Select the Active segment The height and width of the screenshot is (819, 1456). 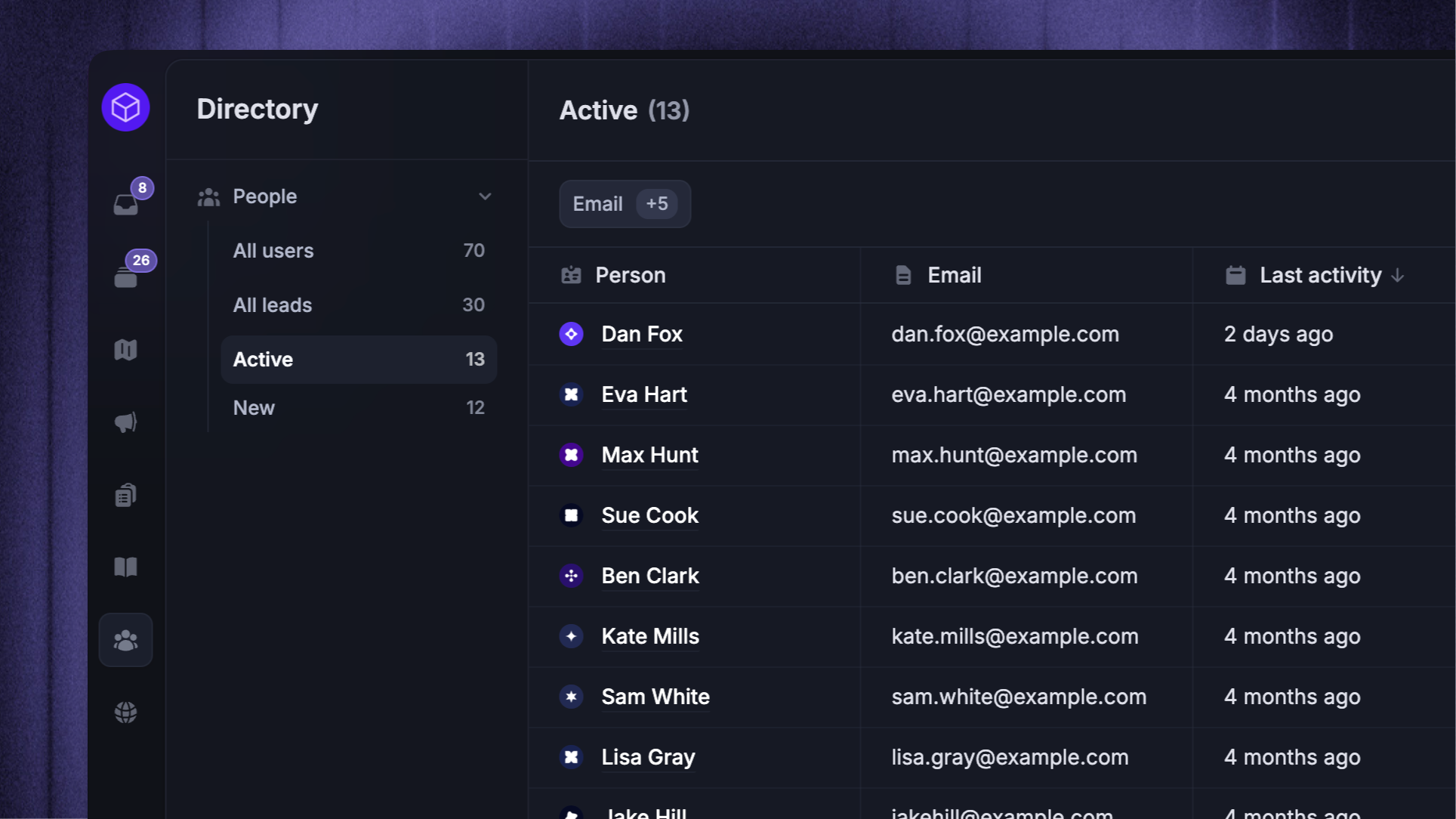pos(359,360)
